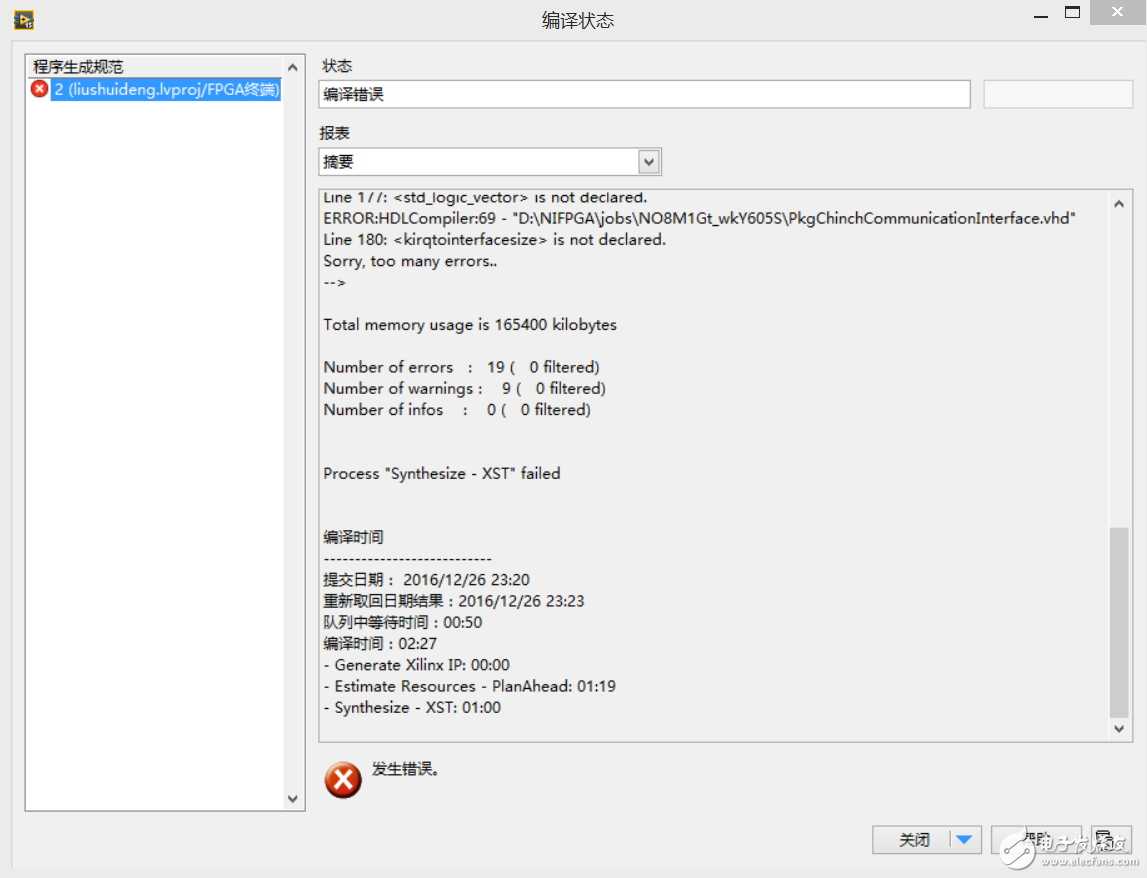This screenshot has height=878, width=1147.
Task: Click the 'Process "Synthesize - XST" failed' line
Action: pyautogui.click(x=442, y=473)
